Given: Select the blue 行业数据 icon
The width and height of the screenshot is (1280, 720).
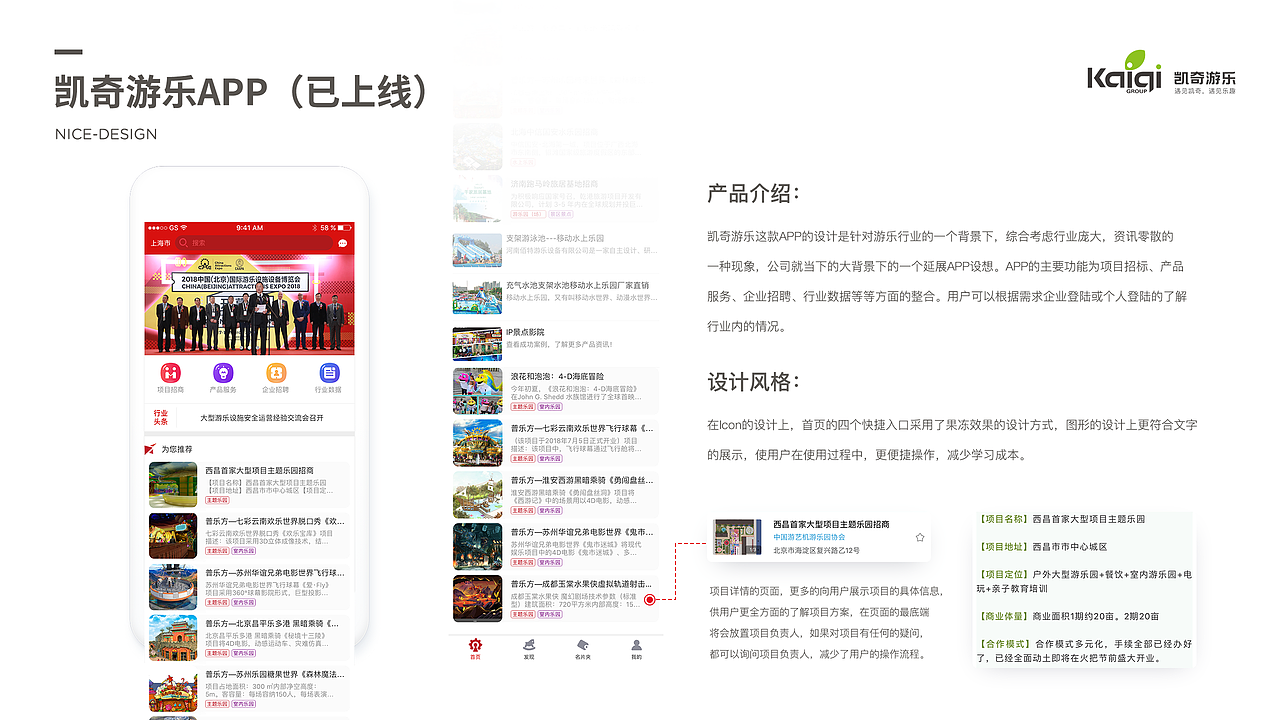Looking at the screenshot, I should [328, 371].
